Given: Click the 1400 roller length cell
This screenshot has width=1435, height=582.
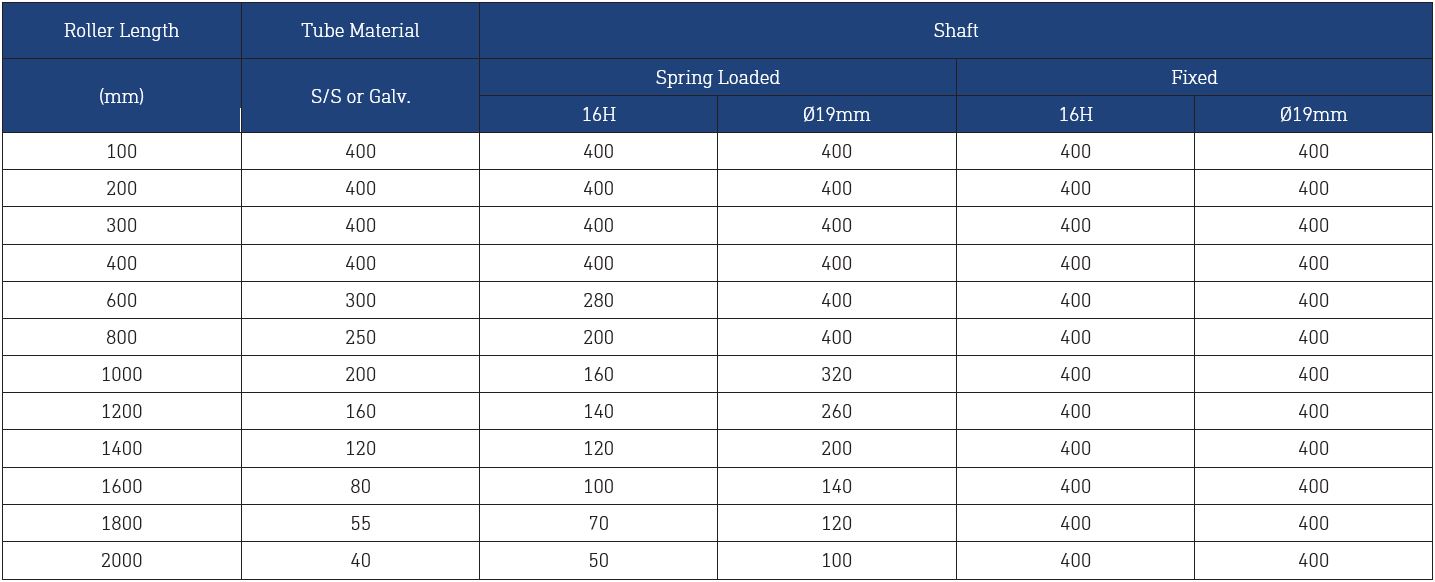Looking at the screenshot, I should coord(121,448).
